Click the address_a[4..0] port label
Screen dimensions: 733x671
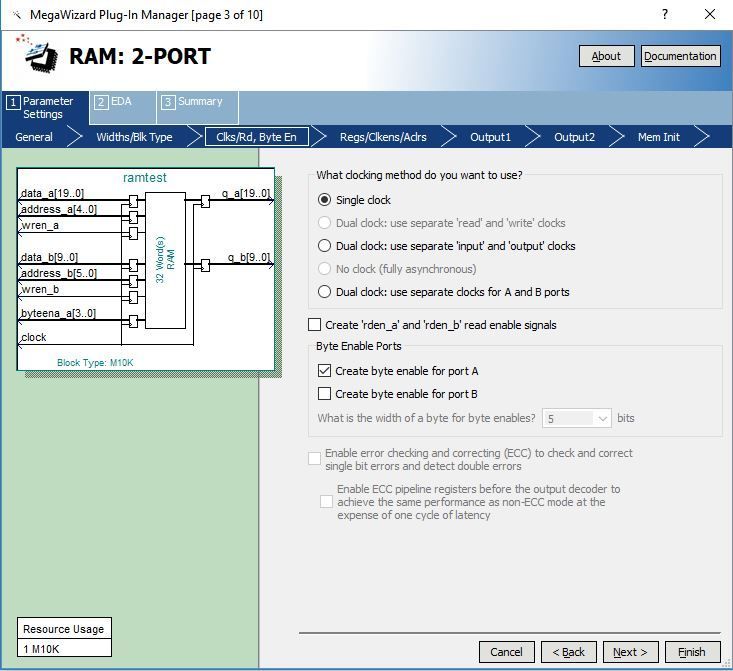click(59, 209)
